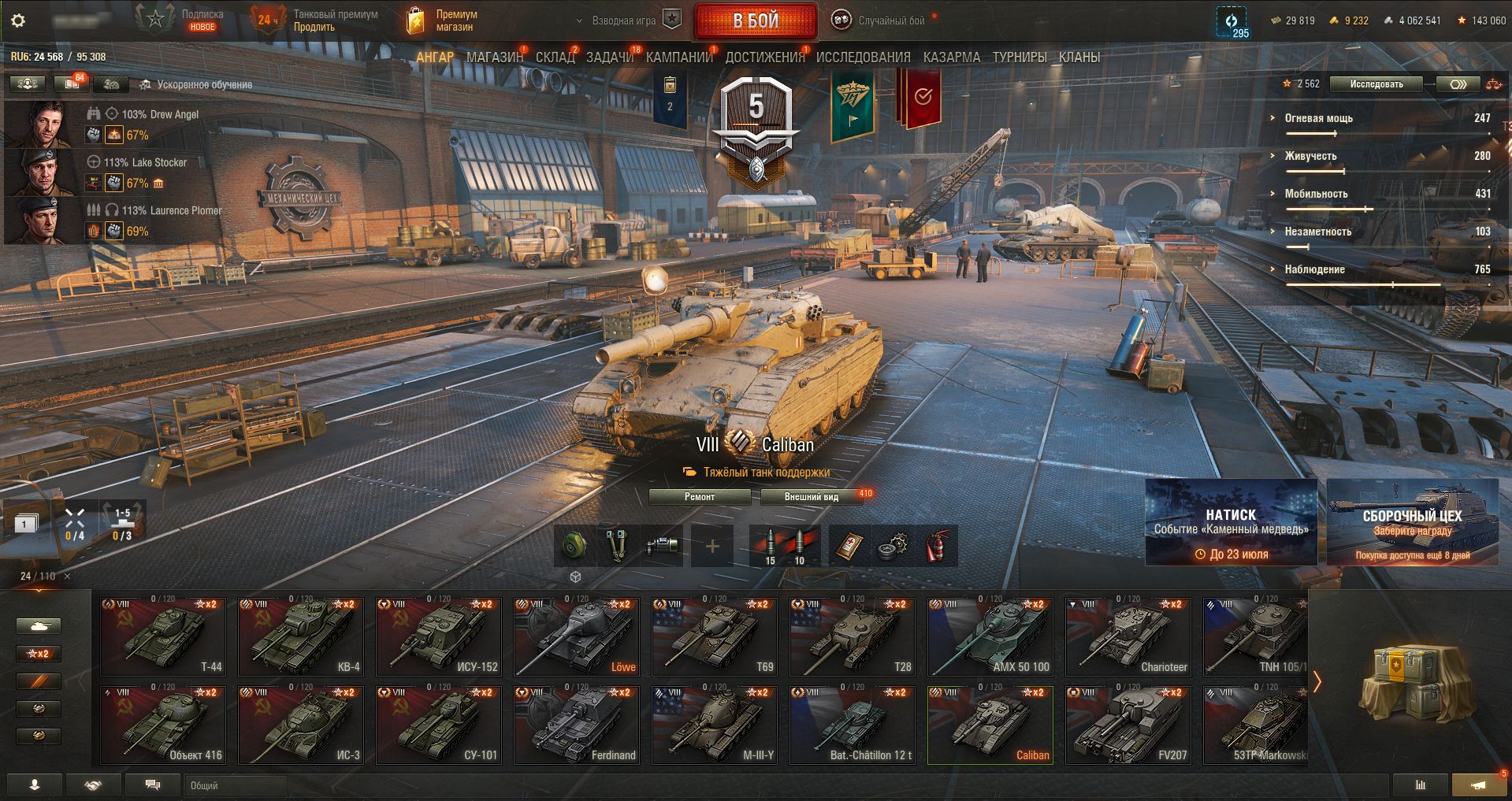Toggle the x2 bonus carousel filter
The height and width of the screenshot is (801, 1512).
pos(39,654)
